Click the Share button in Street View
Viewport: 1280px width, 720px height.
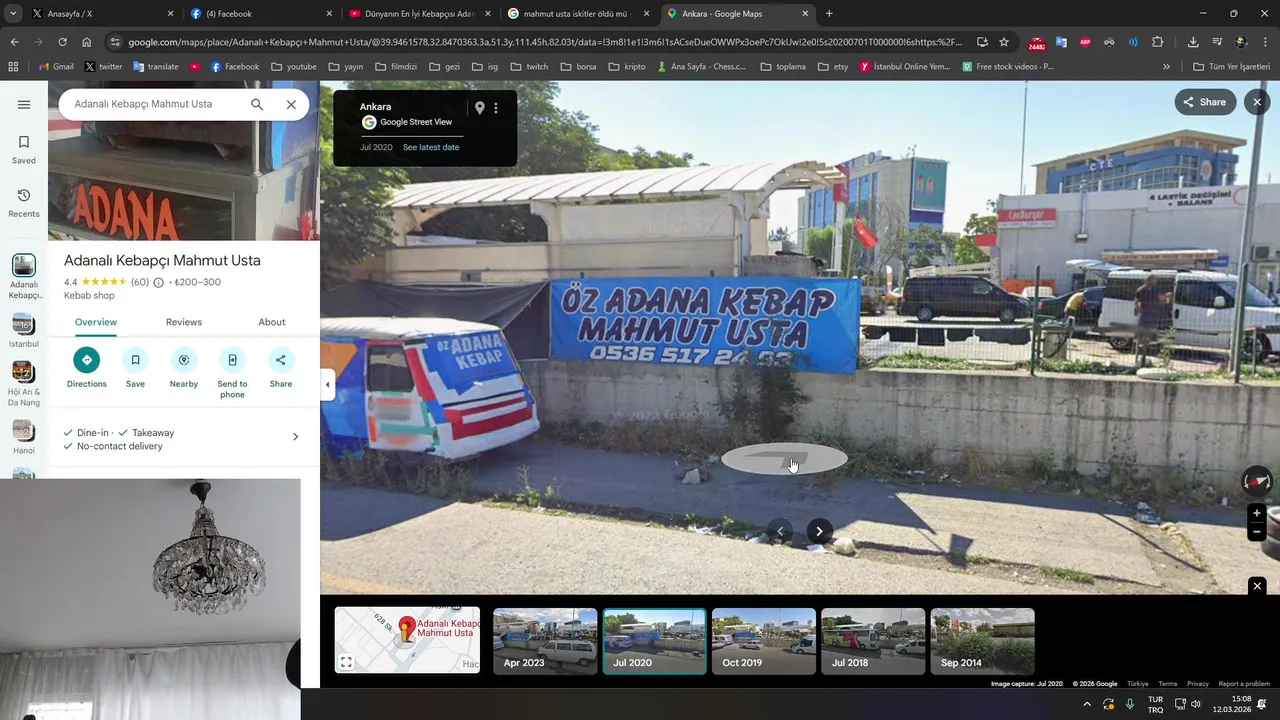coord(1205,102)
